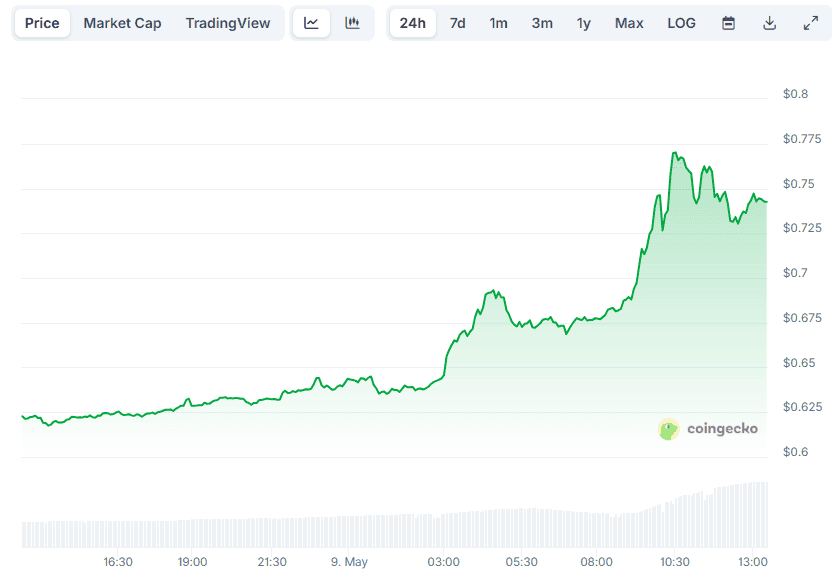Download the chart data
Screen dimensions: 832x577
tap(769, 23)
